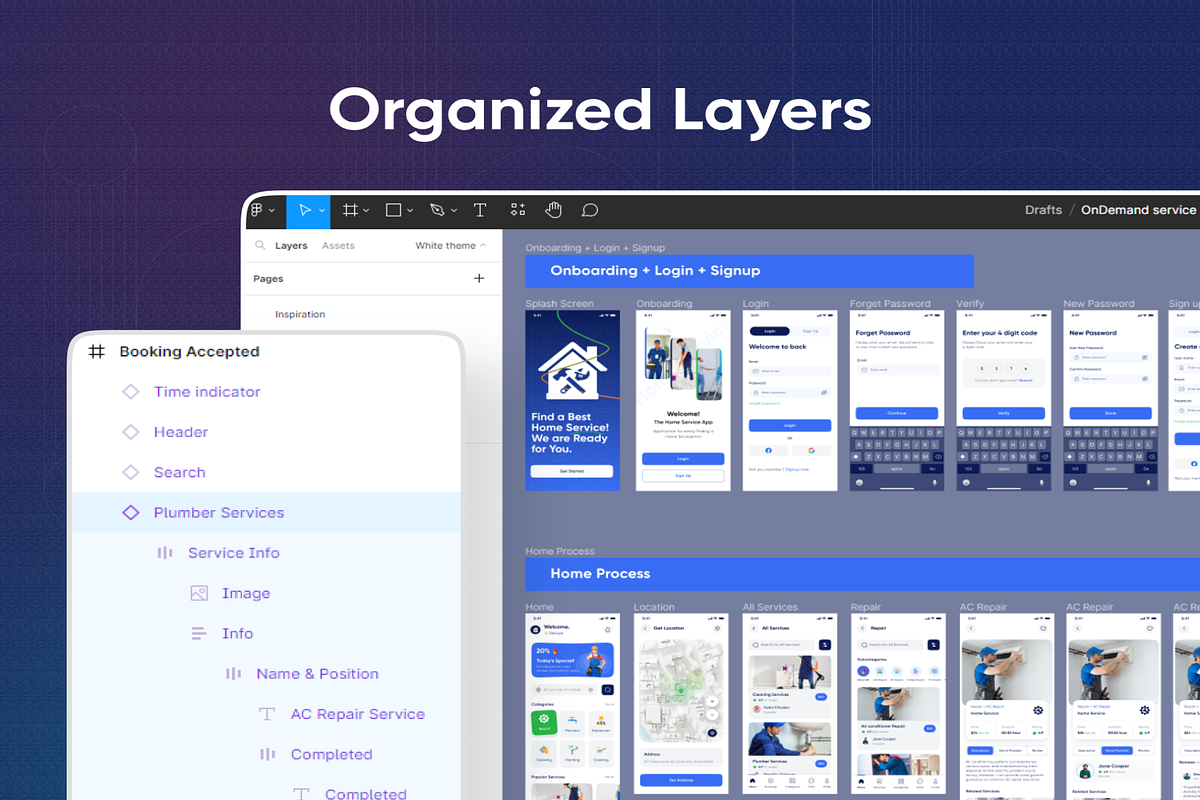Click the Onboarding frame label
Screen dimensions: 1200x800
(x=664, y=304)
